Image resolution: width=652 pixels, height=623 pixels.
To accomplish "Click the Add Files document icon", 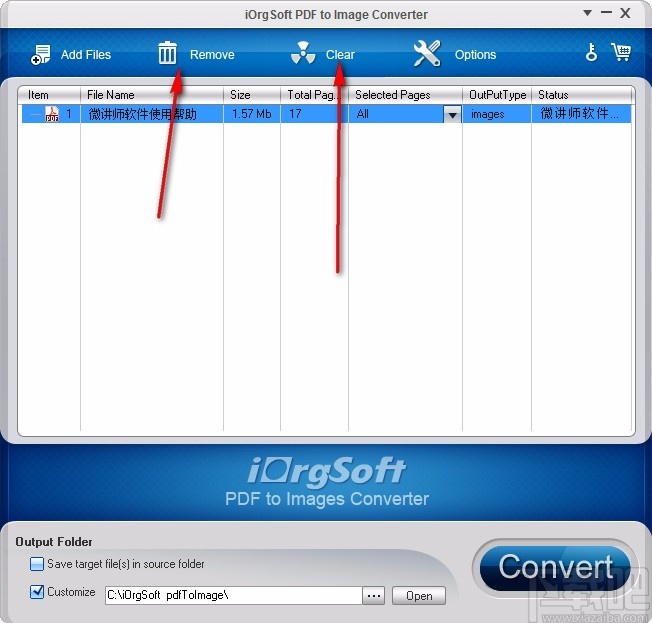I will (x=41, y=54).
